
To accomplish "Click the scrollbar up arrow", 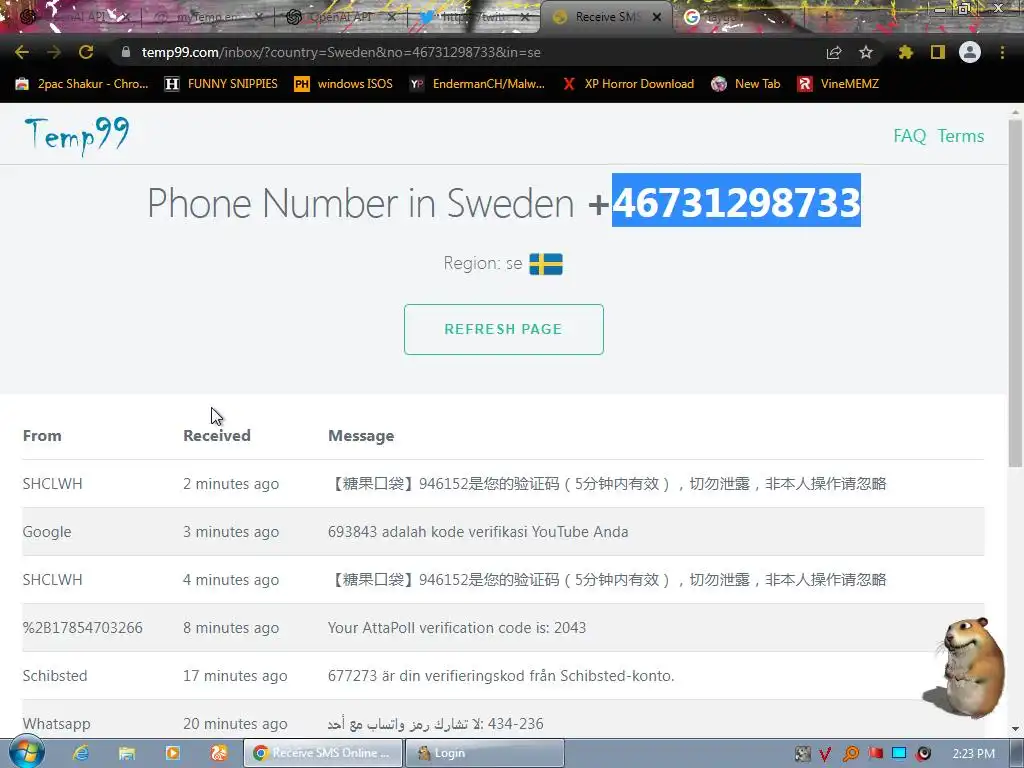I will 1016,111.
